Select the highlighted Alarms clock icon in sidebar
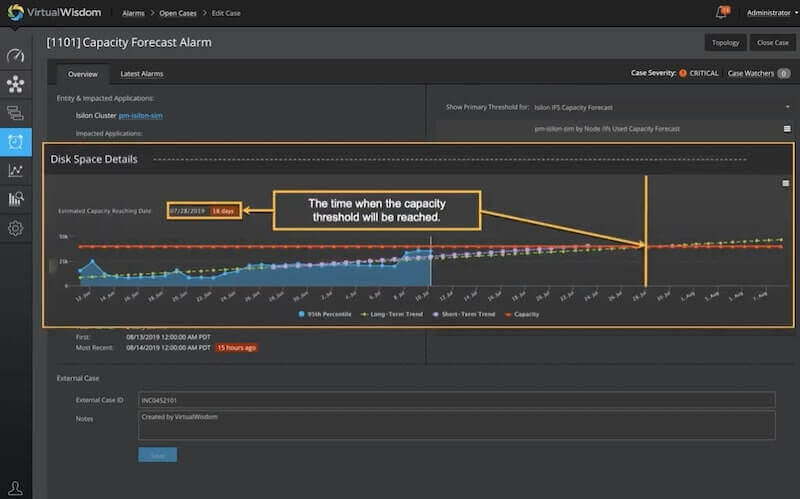This screenshot has width=800, height=499. tap(15, 142)
